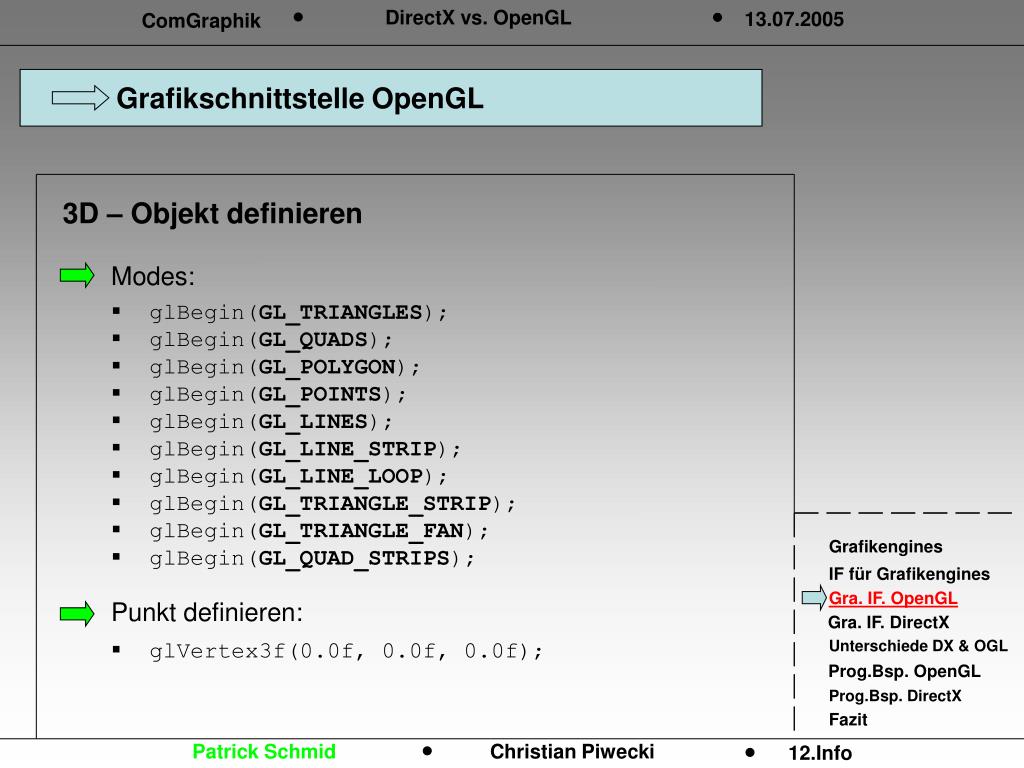The image size is (1024, 768).
Task: Select the glBegin(GL_TRIANGLE_FAN); line
Action: (x=319, y=532)
